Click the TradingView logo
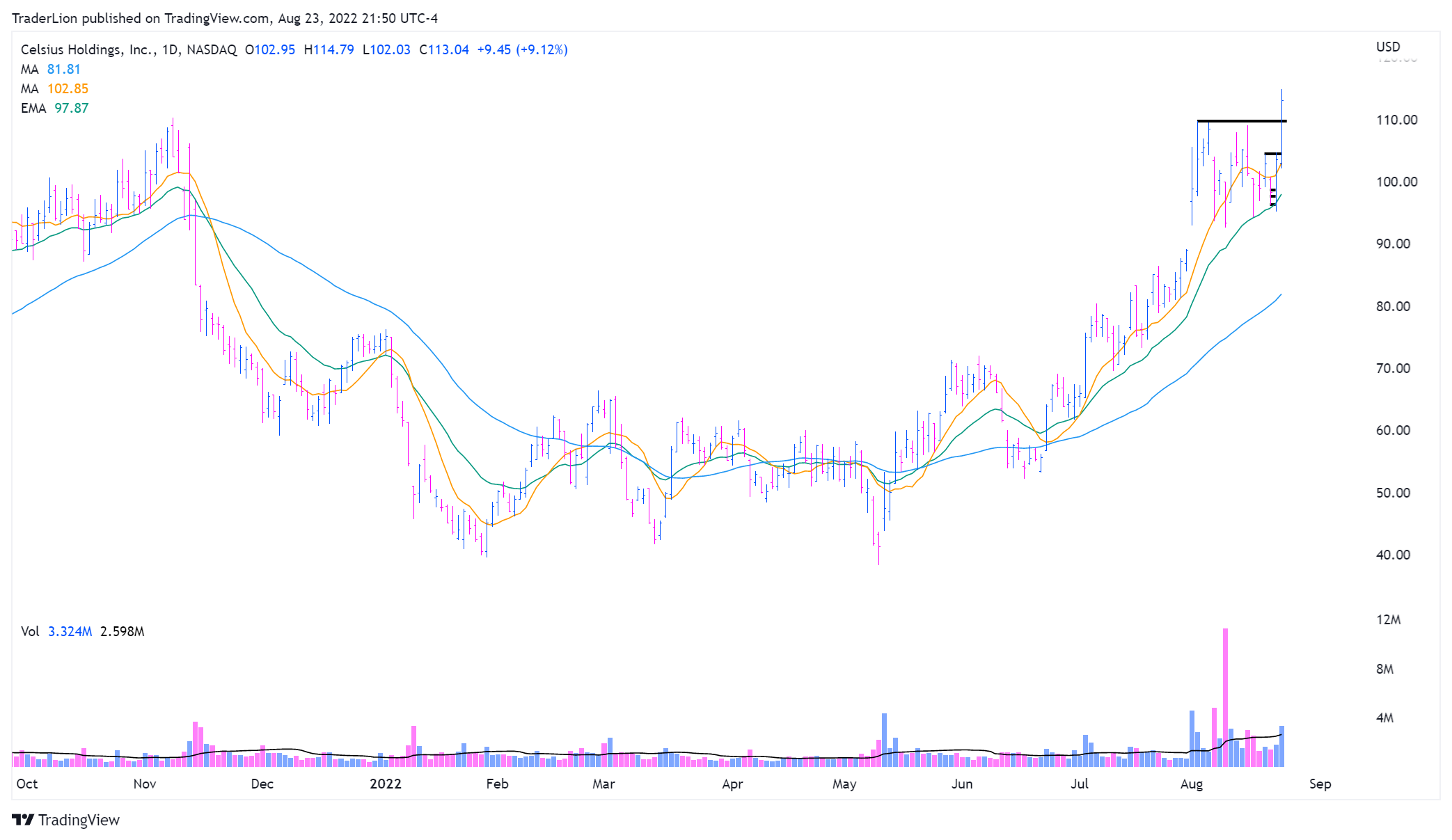This screenshot has height=840, width=1452. [x=66, y=820]
